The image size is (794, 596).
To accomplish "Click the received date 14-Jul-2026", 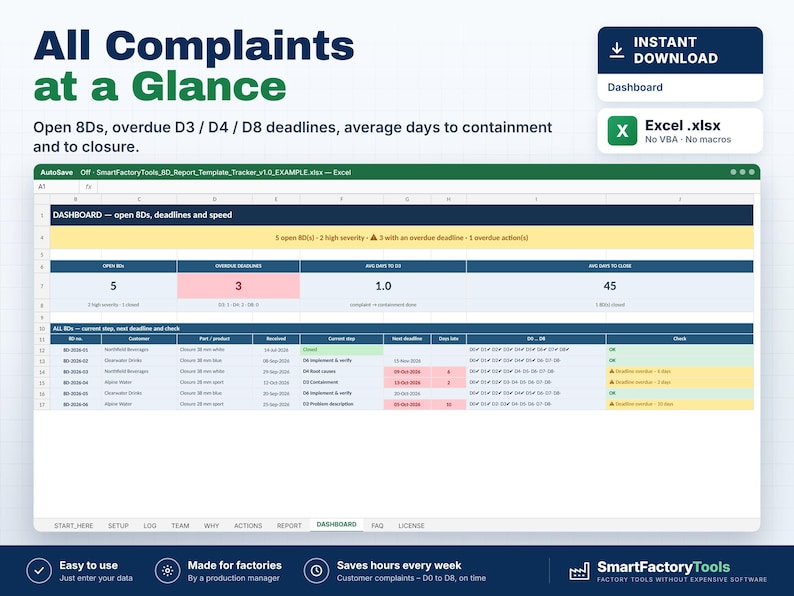I will coord(276,350).
